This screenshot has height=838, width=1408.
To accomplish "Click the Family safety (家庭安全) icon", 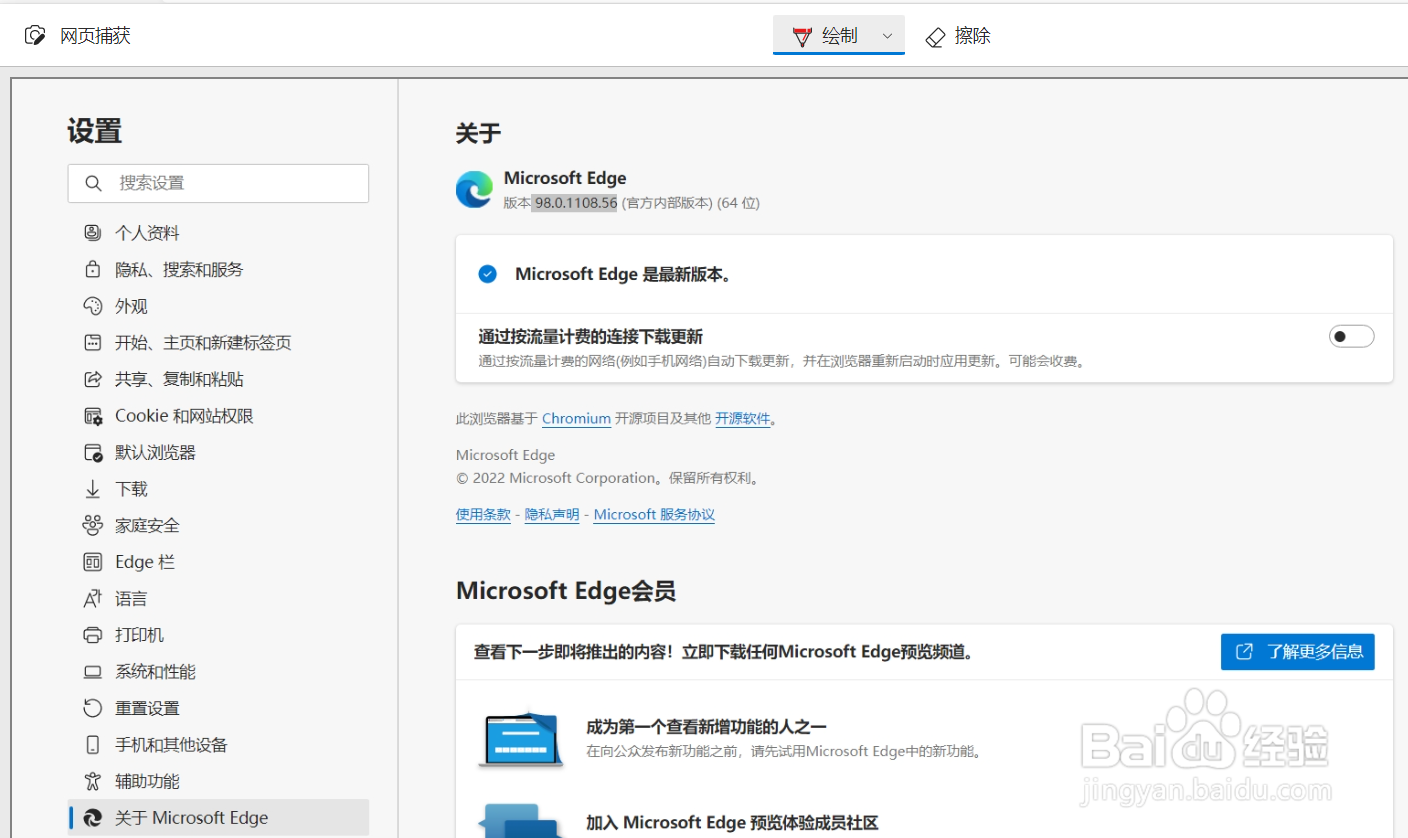I will click(x=93, y=526).
